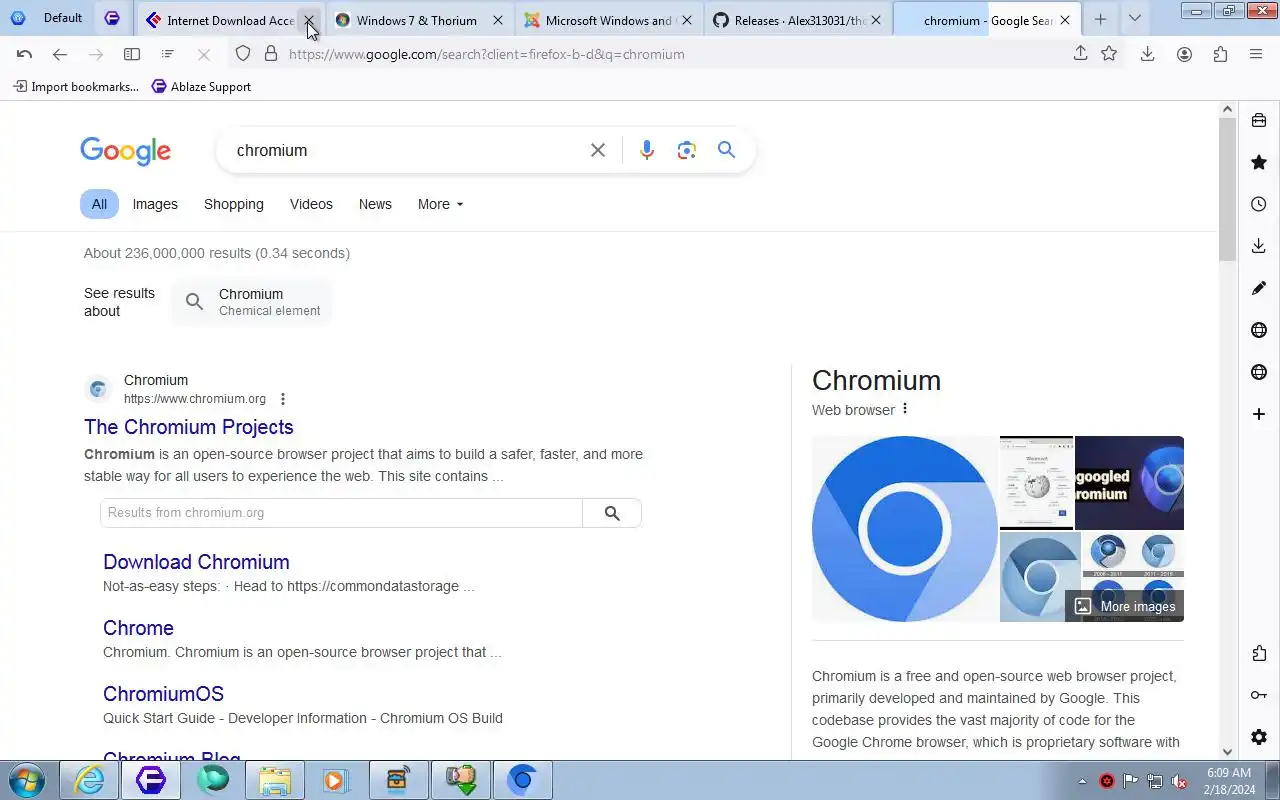Click the Floorp pinned tab icon
Image resolution: width=1280 pixels, height=800 pixels.
[112, 19]
